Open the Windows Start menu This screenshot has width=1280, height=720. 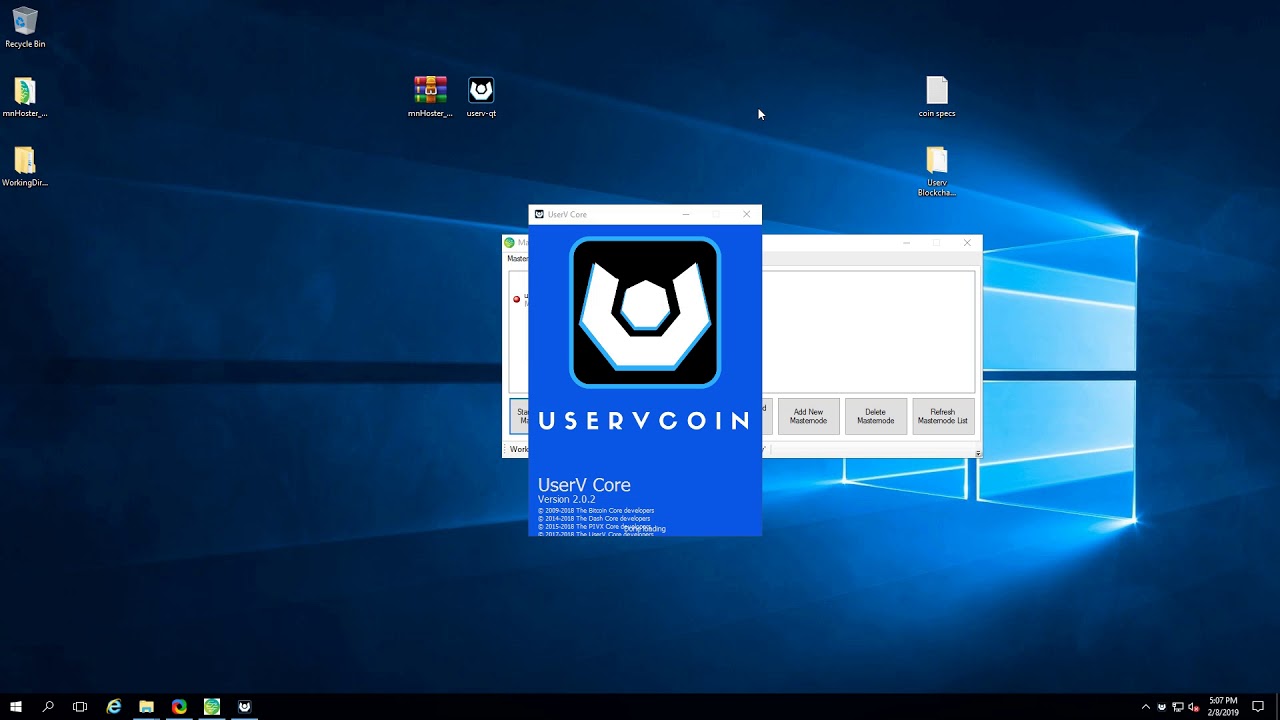(x=16, y=706)
